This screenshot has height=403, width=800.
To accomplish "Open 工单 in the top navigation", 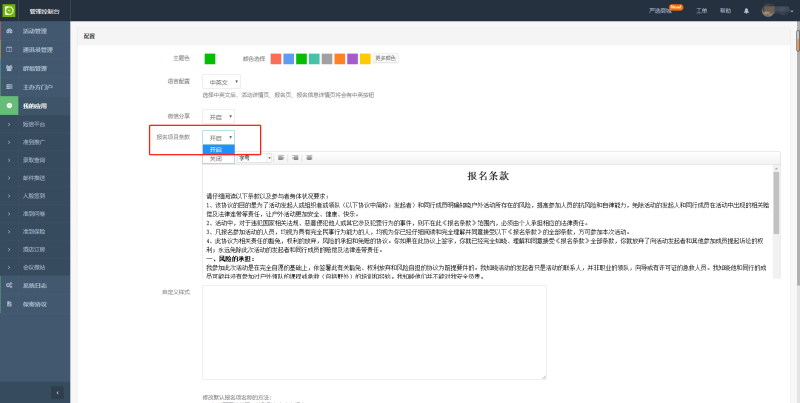I will [702, 11].
